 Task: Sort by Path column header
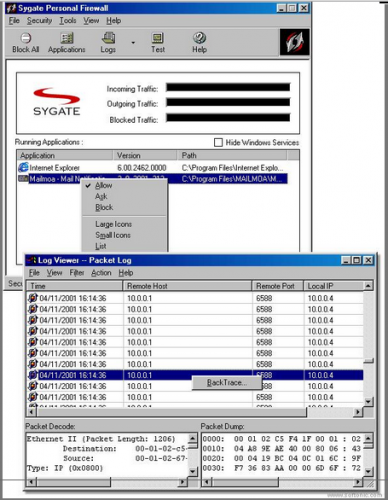coord(232,155)
